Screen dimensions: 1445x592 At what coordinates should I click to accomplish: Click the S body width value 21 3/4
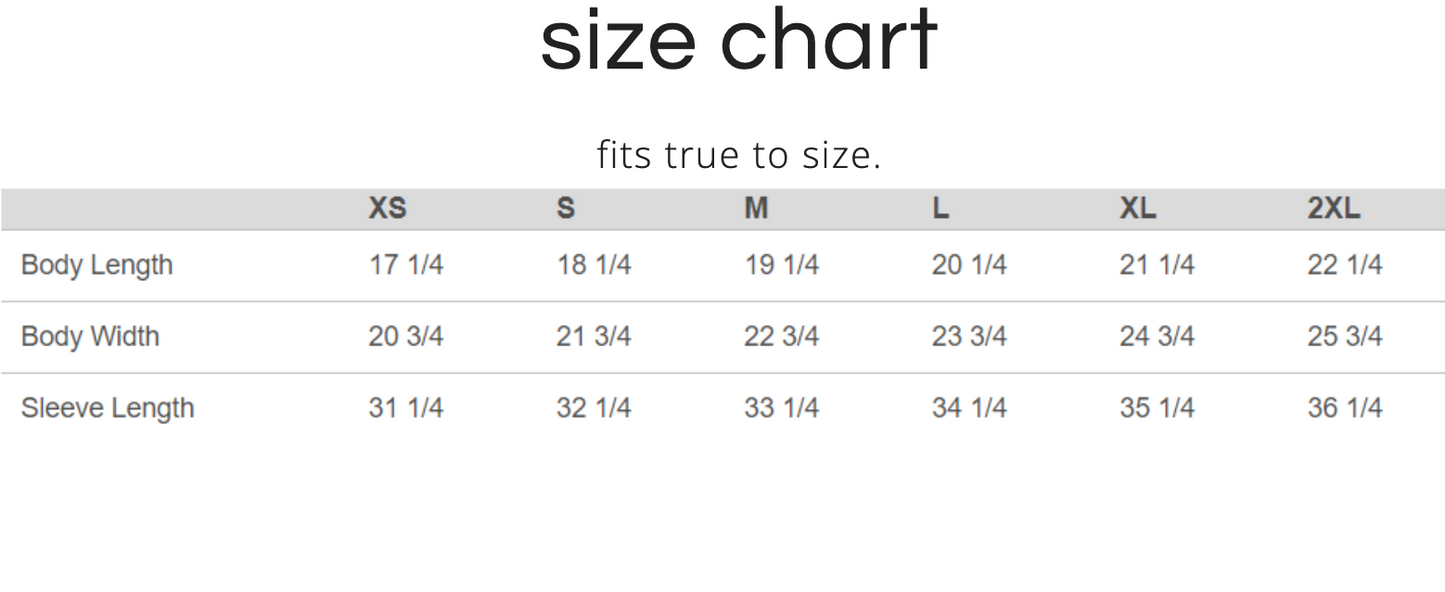[593, 336]
